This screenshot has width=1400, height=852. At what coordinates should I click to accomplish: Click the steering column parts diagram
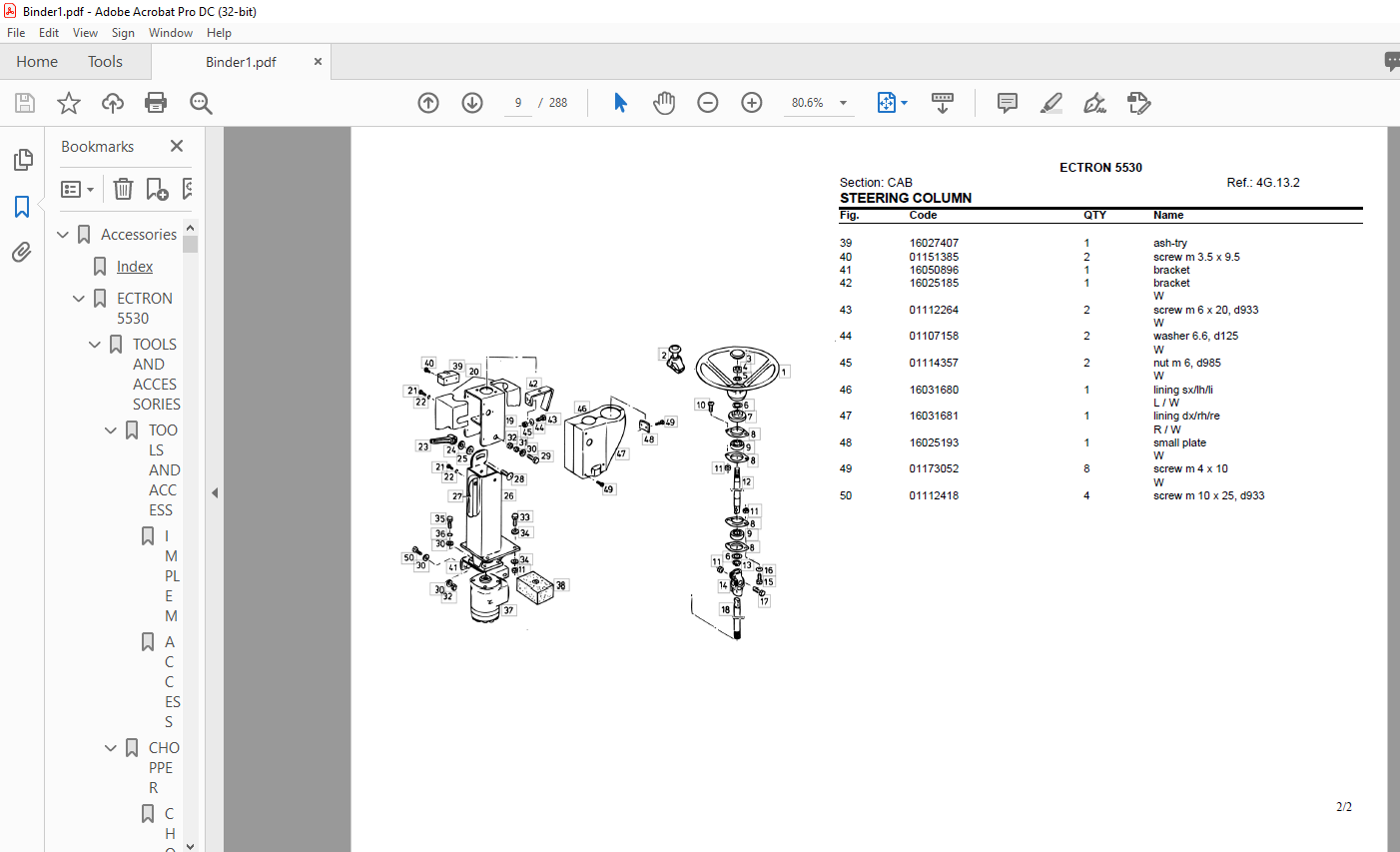(x=597, y=491)
